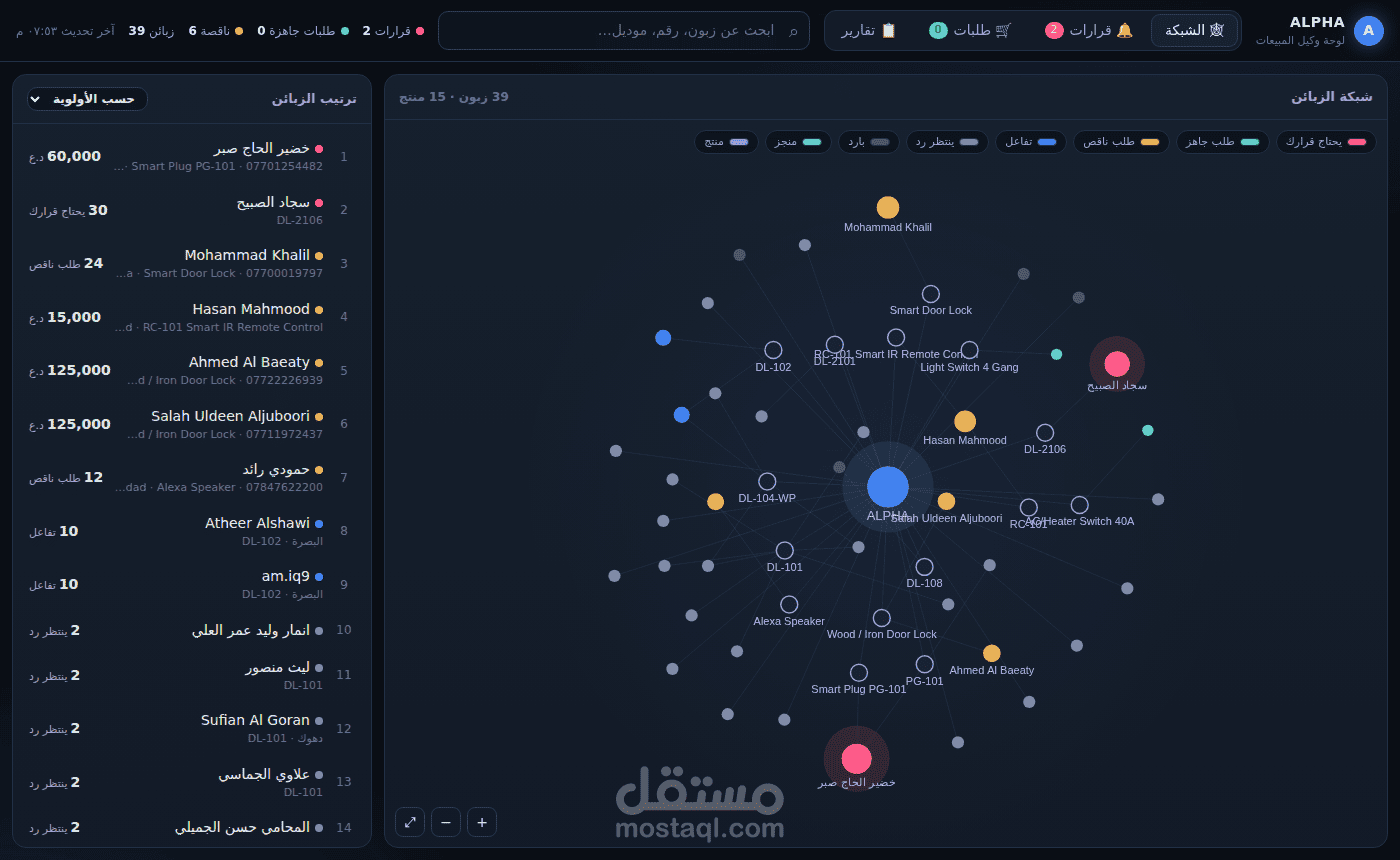
Task: Open Mohammad Khalil row in customer list
Action: coord(192,263)
